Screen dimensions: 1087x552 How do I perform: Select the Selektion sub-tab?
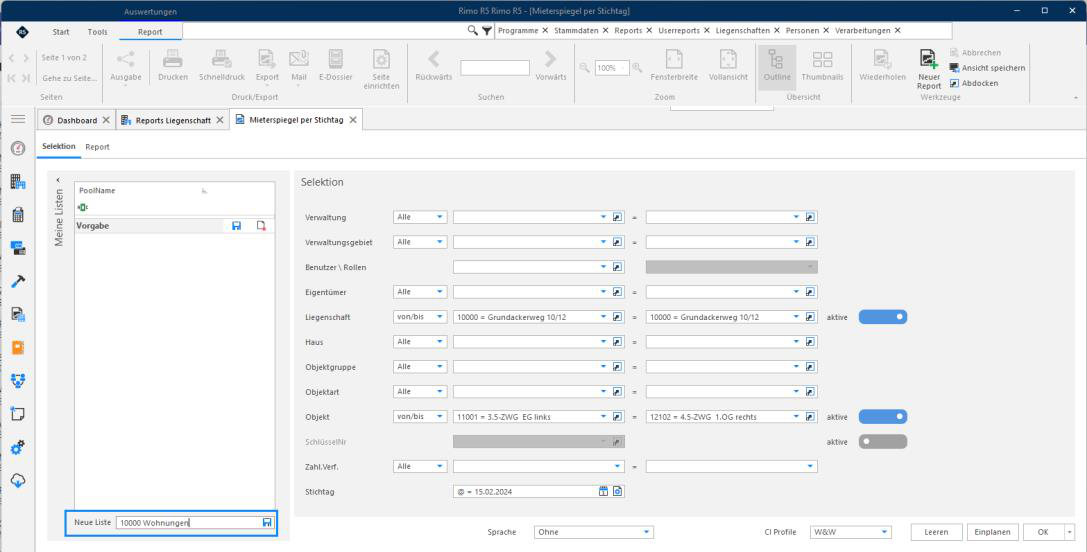(58, 147)
